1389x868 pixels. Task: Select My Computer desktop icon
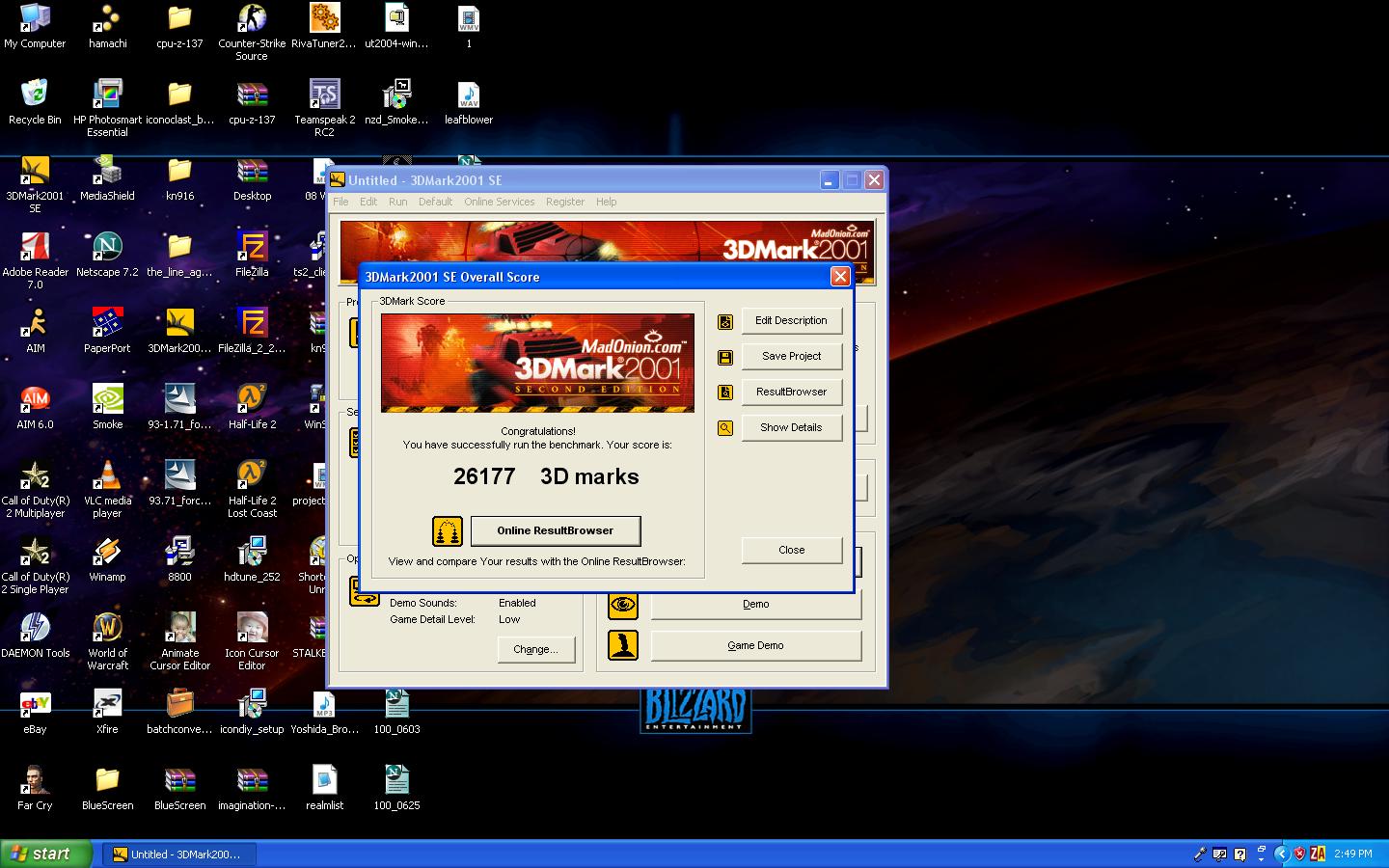click(x=35, y=26)
